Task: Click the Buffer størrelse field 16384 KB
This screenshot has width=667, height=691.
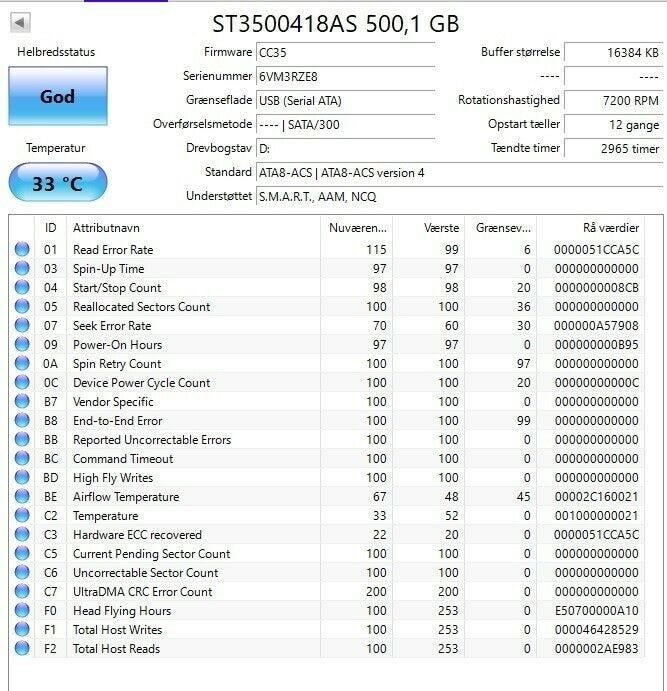Action: pos(614,52)
